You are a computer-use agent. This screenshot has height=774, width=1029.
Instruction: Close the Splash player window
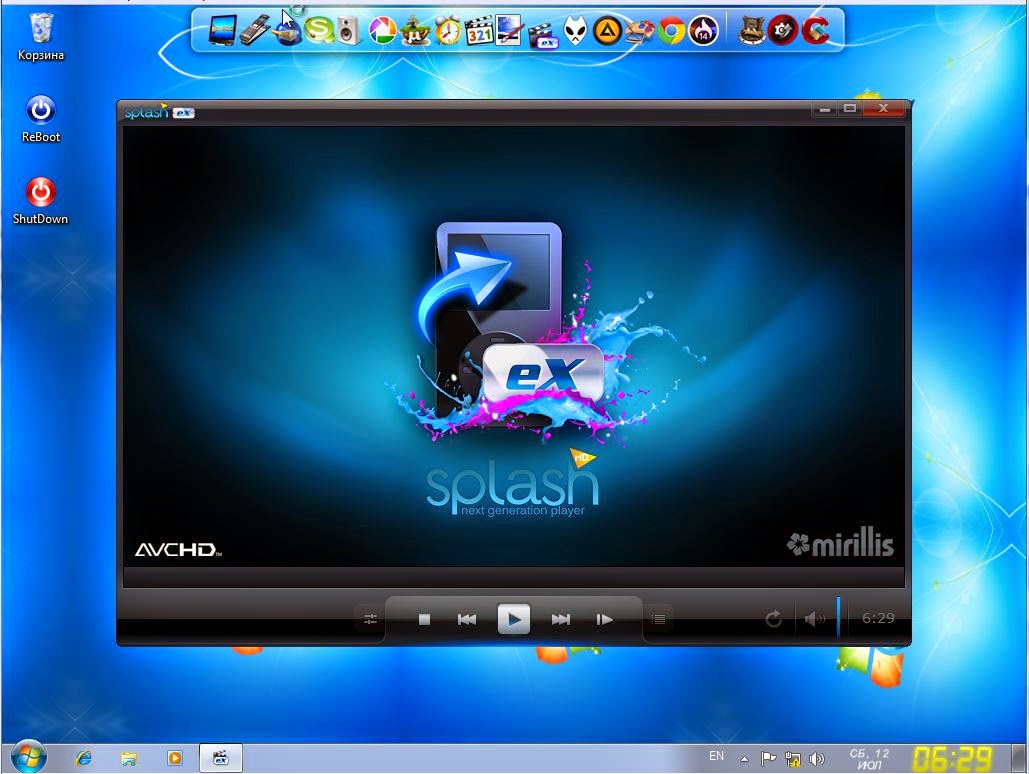[883, 109]
